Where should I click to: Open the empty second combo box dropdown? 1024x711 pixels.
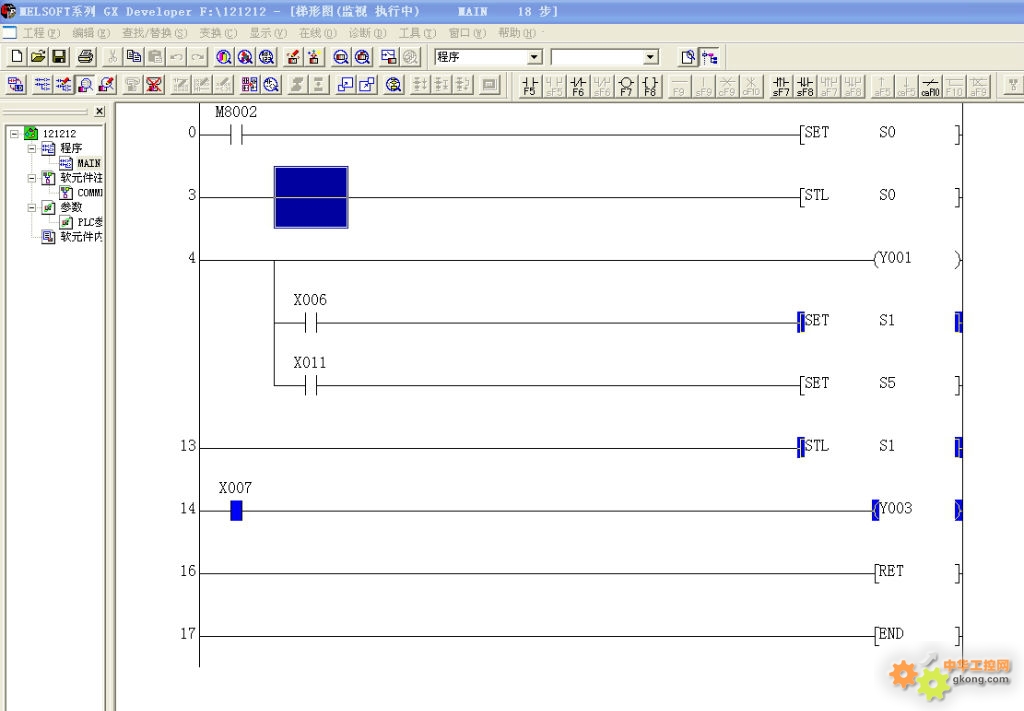pos(650,57)
